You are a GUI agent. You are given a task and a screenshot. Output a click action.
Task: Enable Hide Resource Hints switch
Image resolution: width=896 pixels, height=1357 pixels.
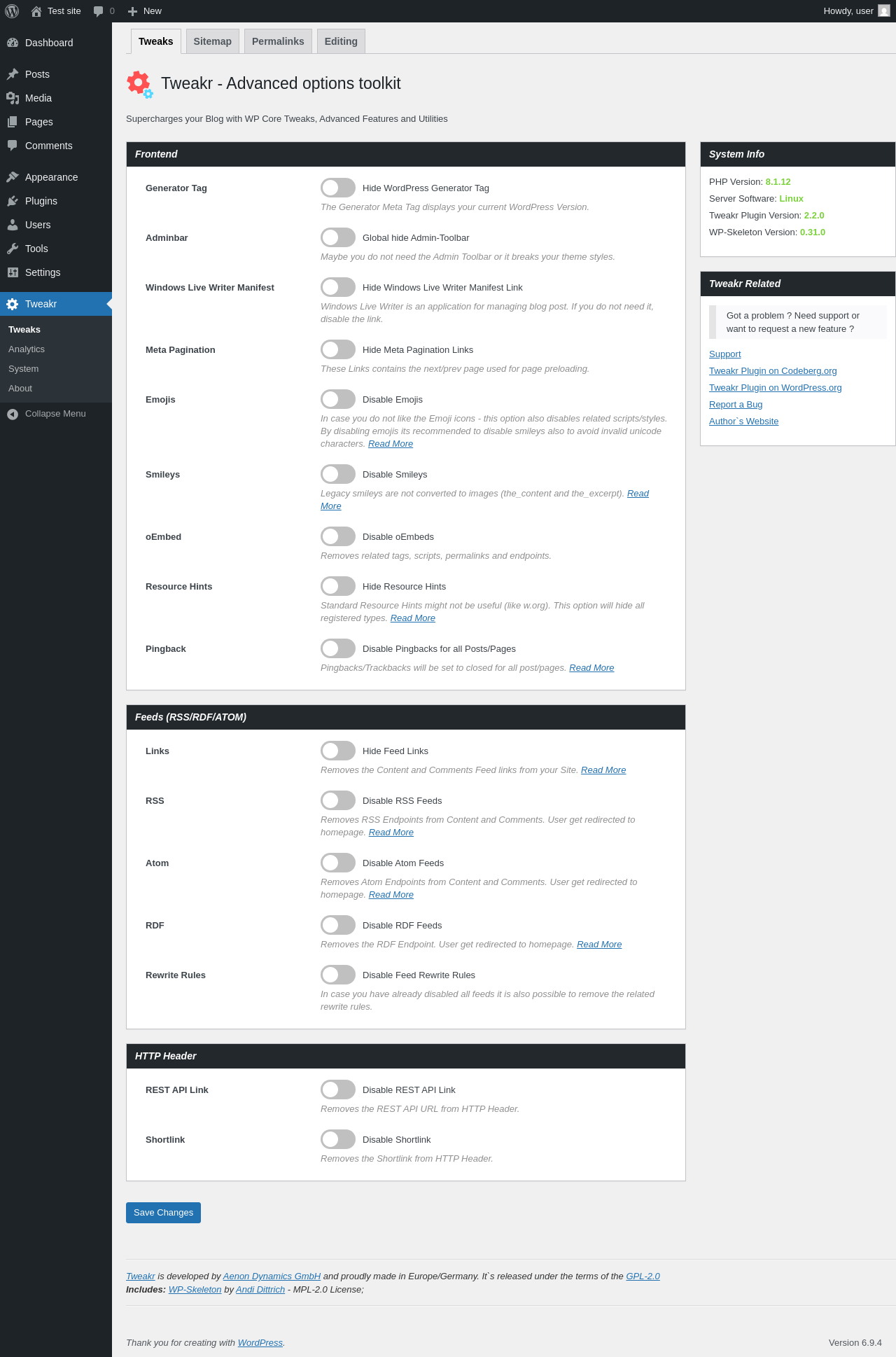tap(338, 586)
